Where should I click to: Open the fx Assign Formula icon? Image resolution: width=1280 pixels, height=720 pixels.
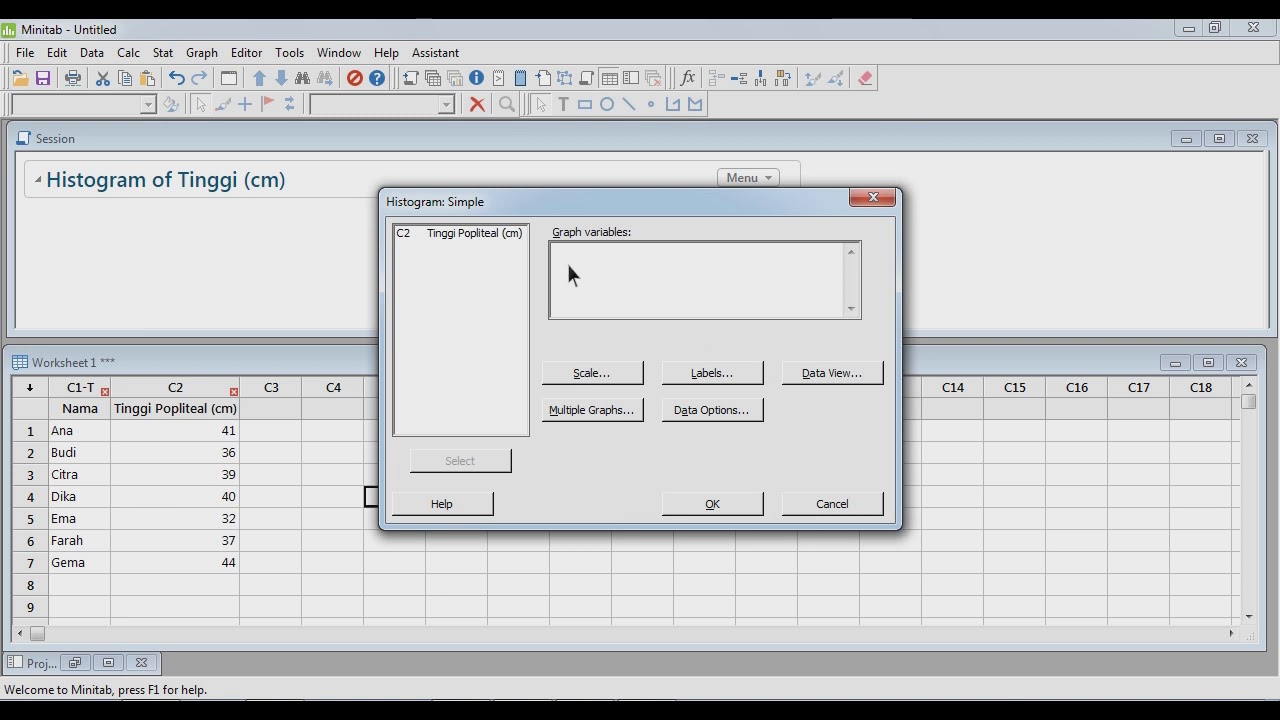[x=687, y=78]
